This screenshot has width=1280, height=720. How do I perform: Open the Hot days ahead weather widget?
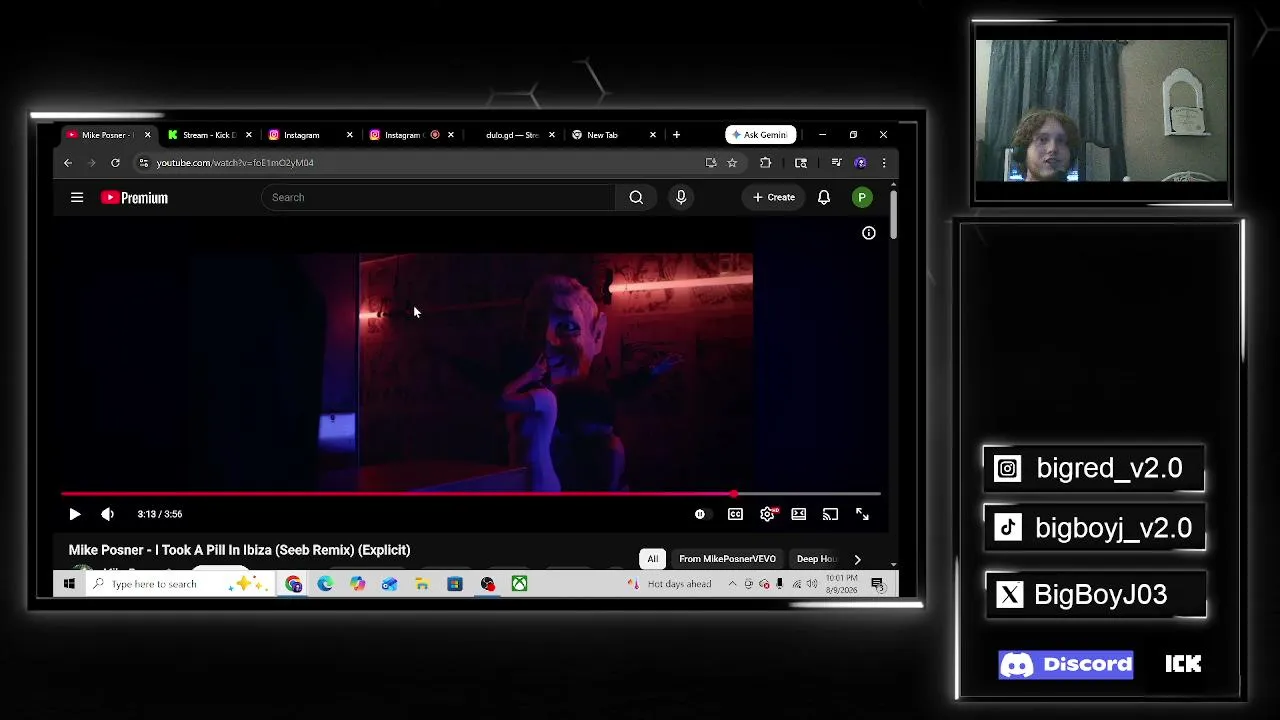(x=670, y=584)
